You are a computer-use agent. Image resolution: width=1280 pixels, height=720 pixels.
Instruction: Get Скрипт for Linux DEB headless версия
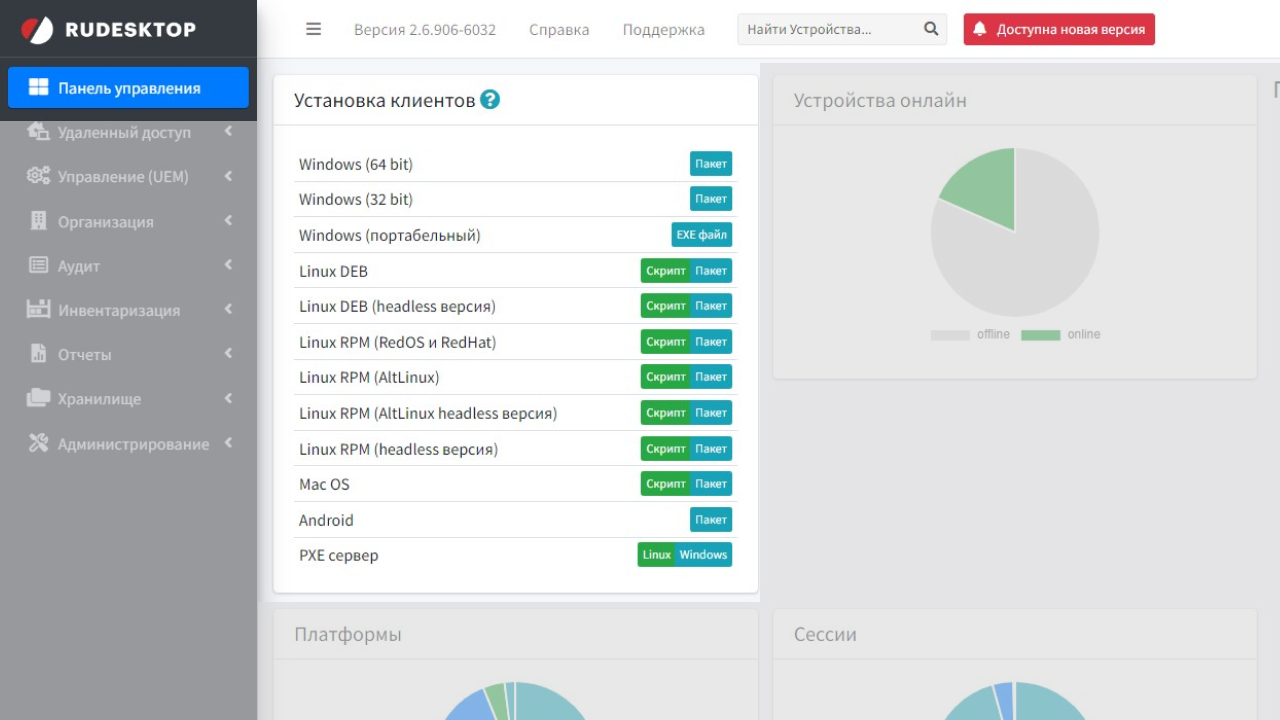point(666,306)
